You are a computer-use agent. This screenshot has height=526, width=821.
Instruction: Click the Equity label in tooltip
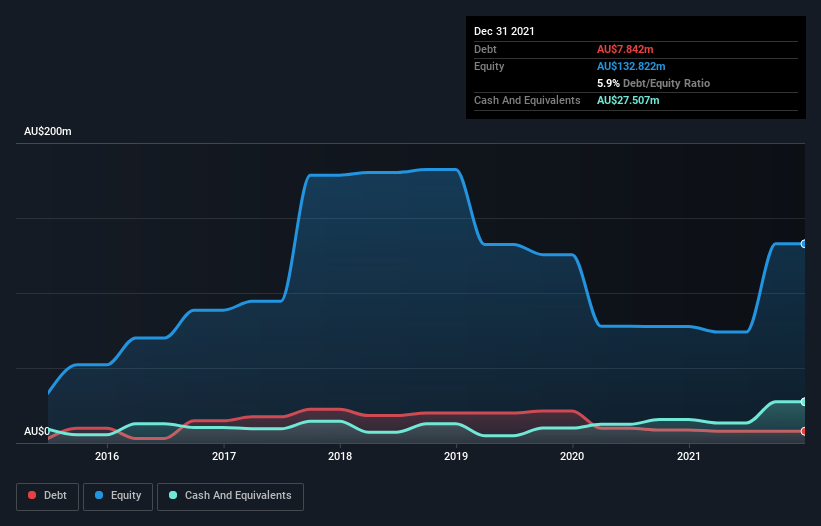(489, 66)
